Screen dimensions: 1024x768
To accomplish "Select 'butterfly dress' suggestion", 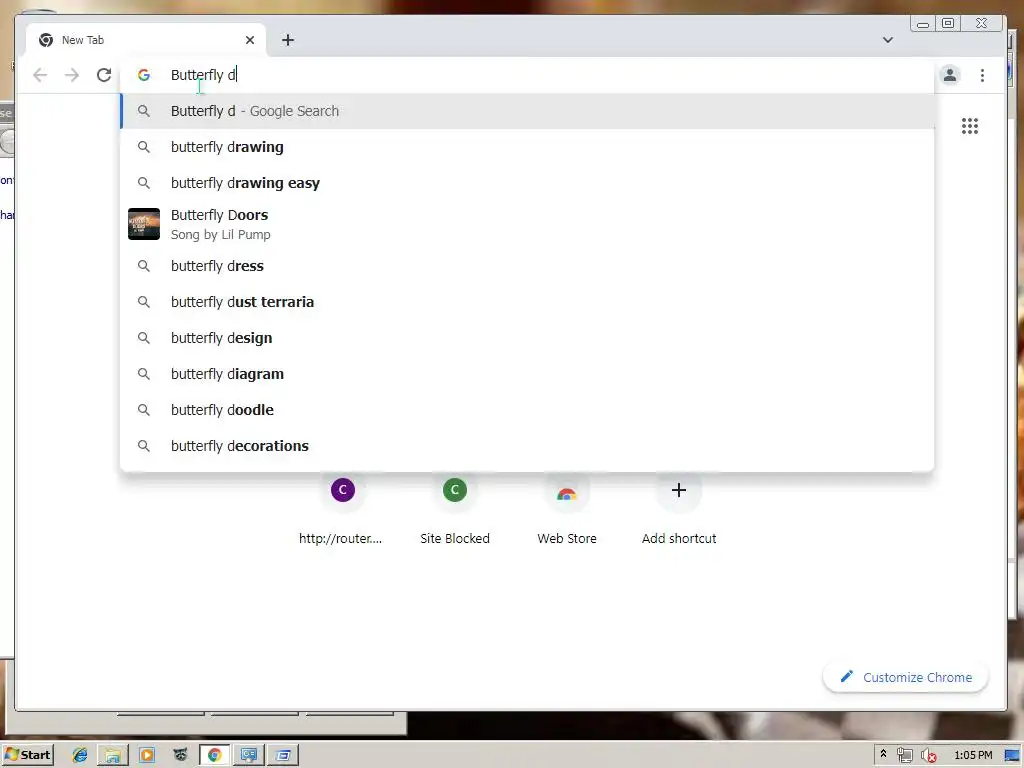I will [x=527, y=266].
